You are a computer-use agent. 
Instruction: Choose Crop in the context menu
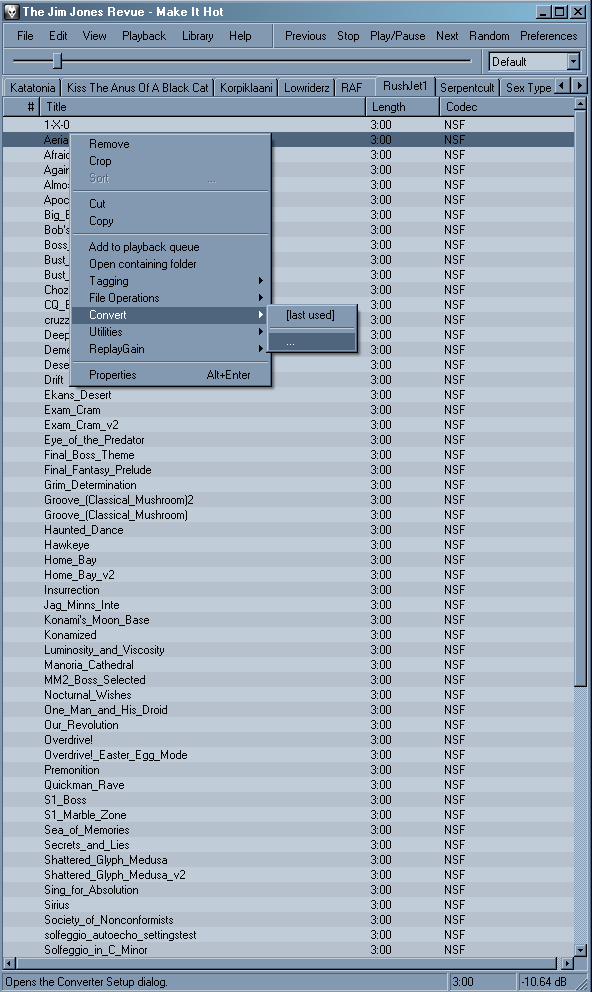coord(171,161)
